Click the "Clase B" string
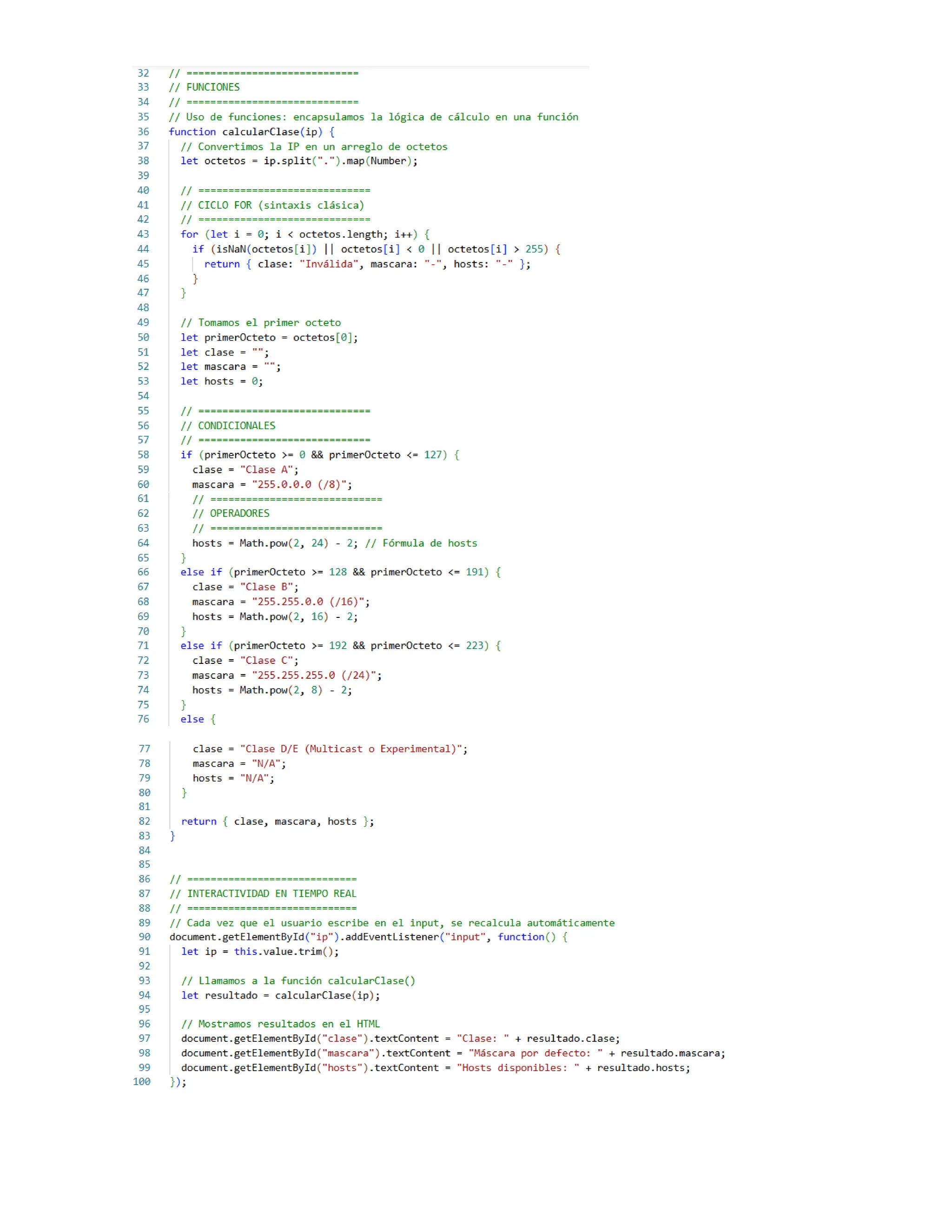Image resolution: width=952 pixels, height=1232 pixels. pos(266,587)
